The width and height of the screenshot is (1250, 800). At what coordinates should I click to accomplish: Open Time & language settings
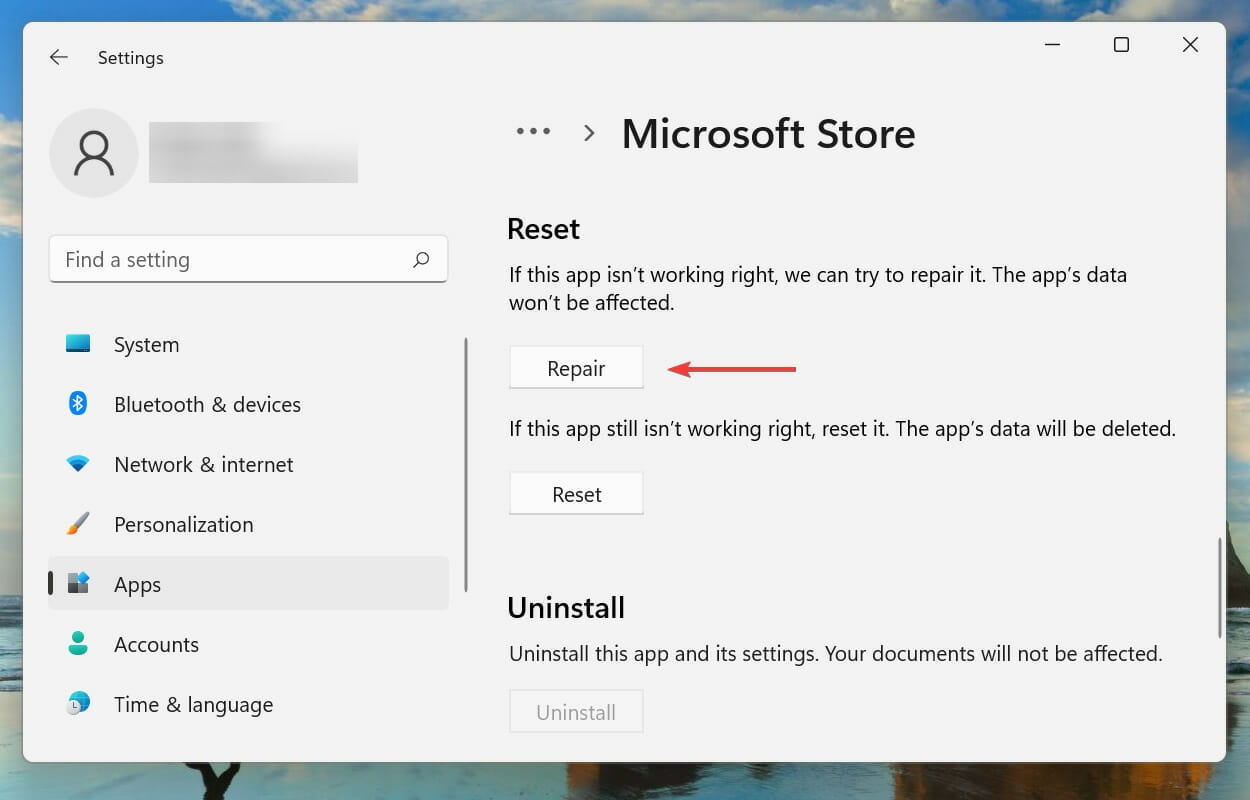(248, 704)
